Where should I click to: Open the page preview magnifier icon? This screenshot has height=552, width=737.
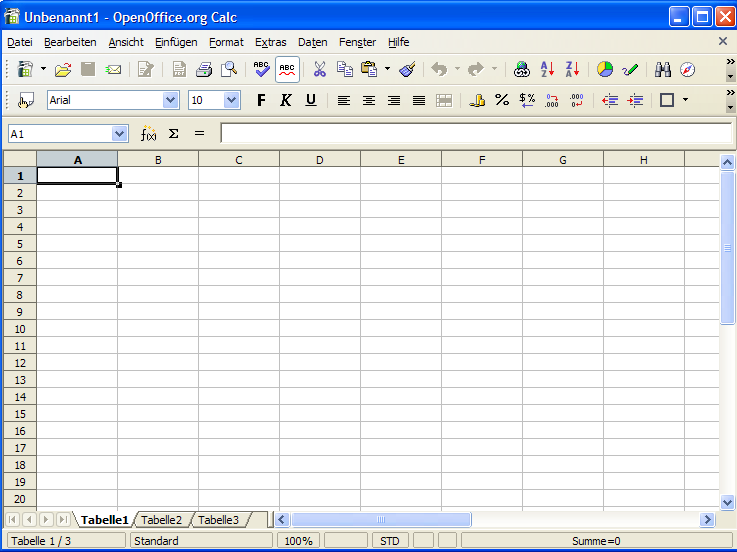229,70
